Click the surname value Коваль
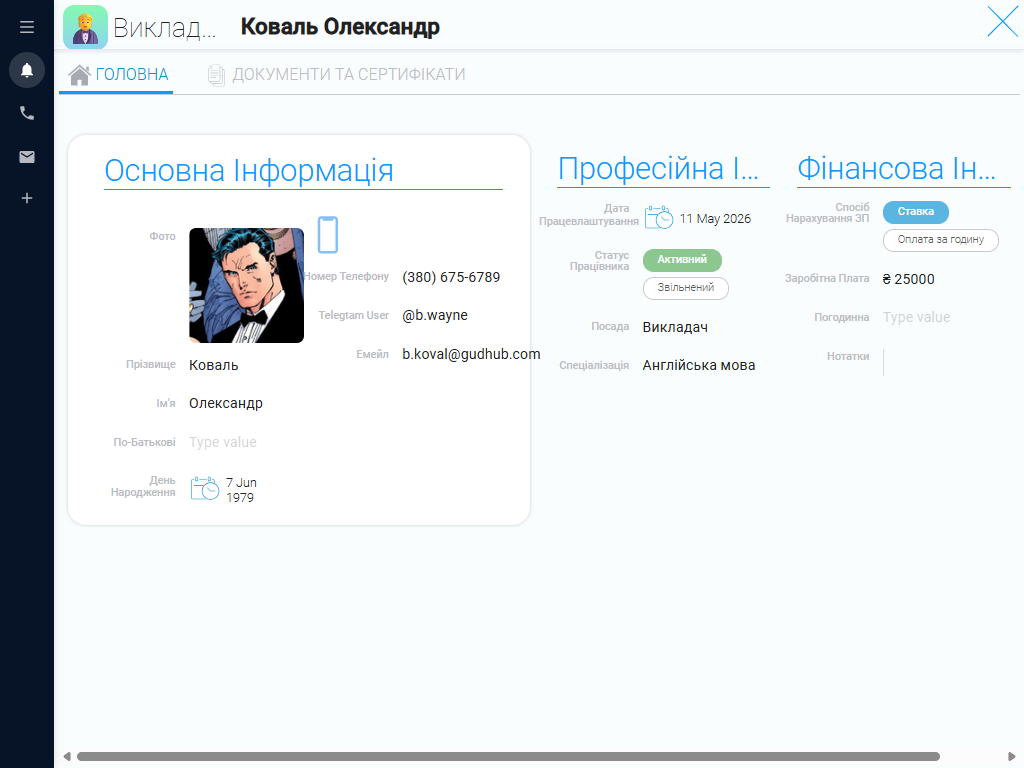 click(214, 365)
